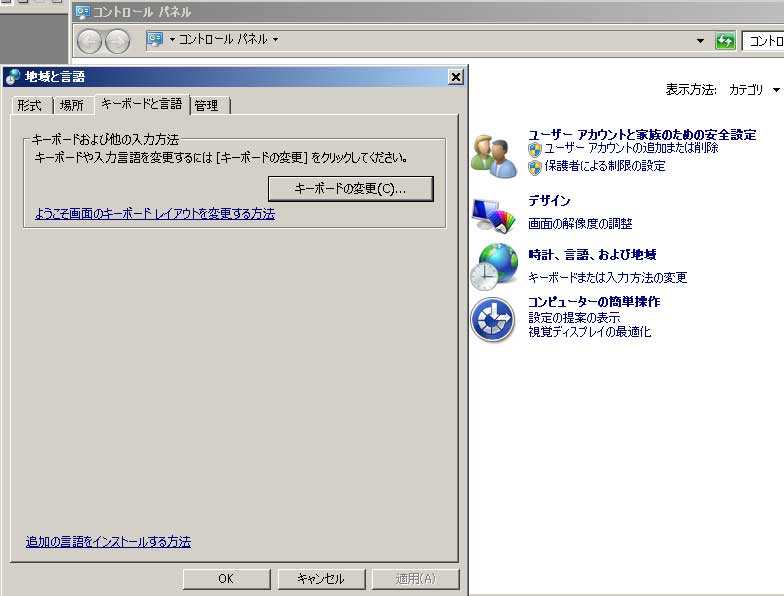Confirm the dialog with the OK button
The width and height of the screenshot is (784, 596).
[x=226, y=579]
